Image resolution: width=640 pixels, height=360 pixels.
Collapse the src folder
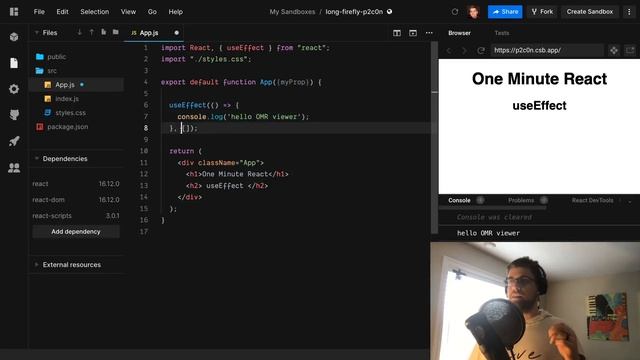46,71
